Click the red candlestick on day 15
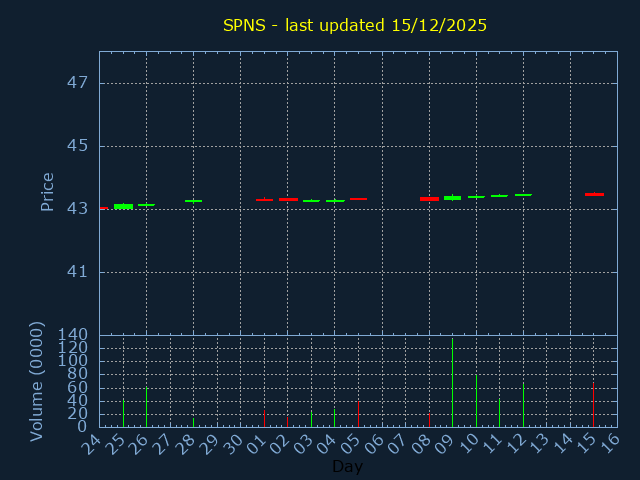Image resolution: width=640 pixels, height=480 pixels. (x=594, y=194)
